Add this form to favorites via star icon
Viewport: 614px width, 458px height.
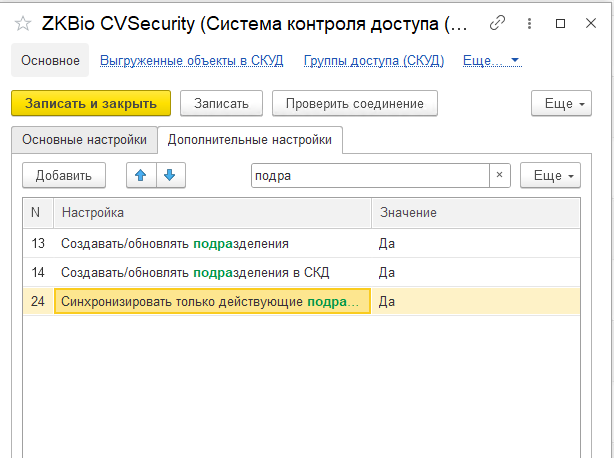pyautogui.click(x=22, y=23)
